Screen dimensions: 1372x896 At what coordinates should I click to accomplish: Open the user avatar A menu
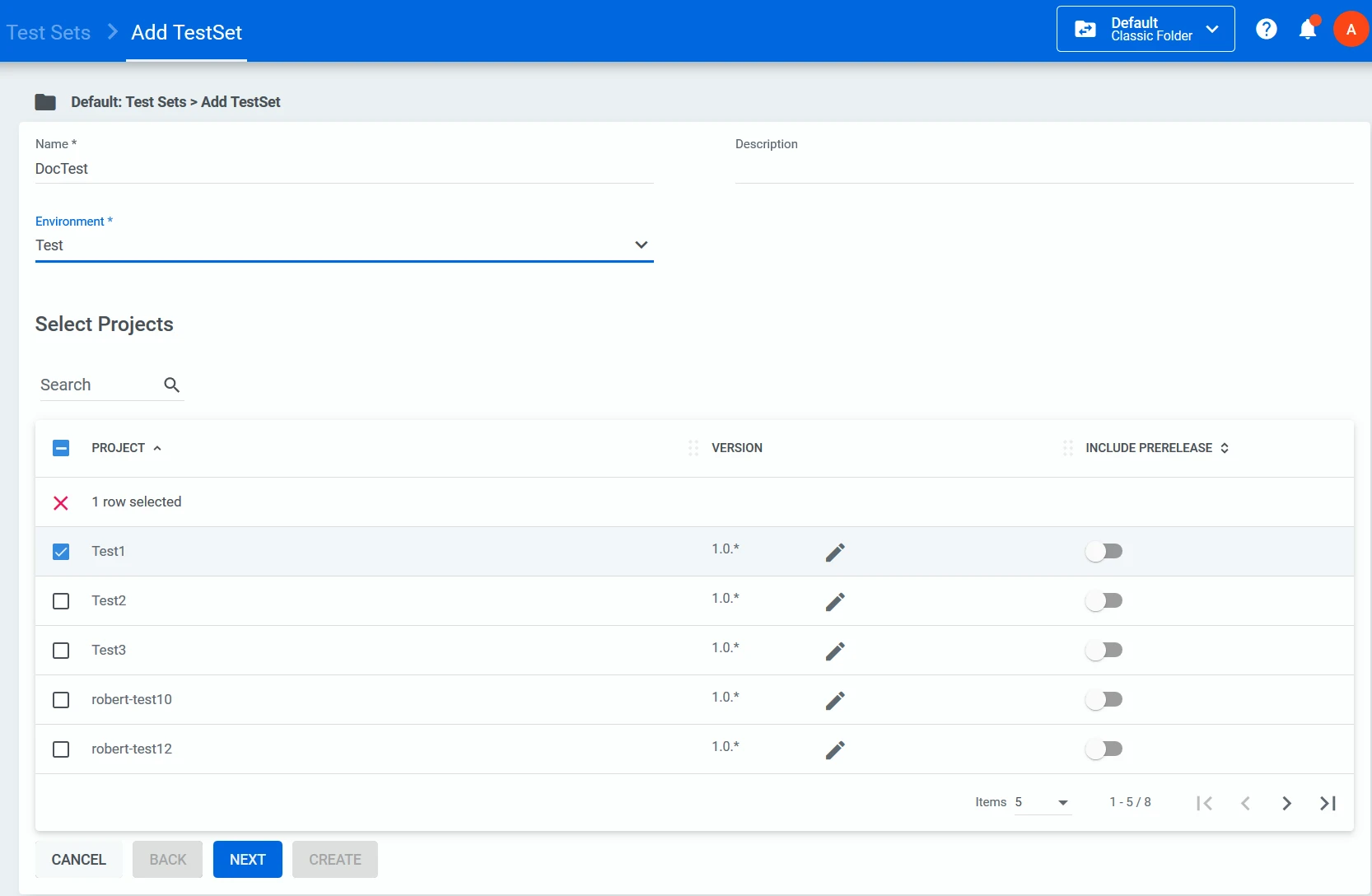click(x=1351, y=30)
